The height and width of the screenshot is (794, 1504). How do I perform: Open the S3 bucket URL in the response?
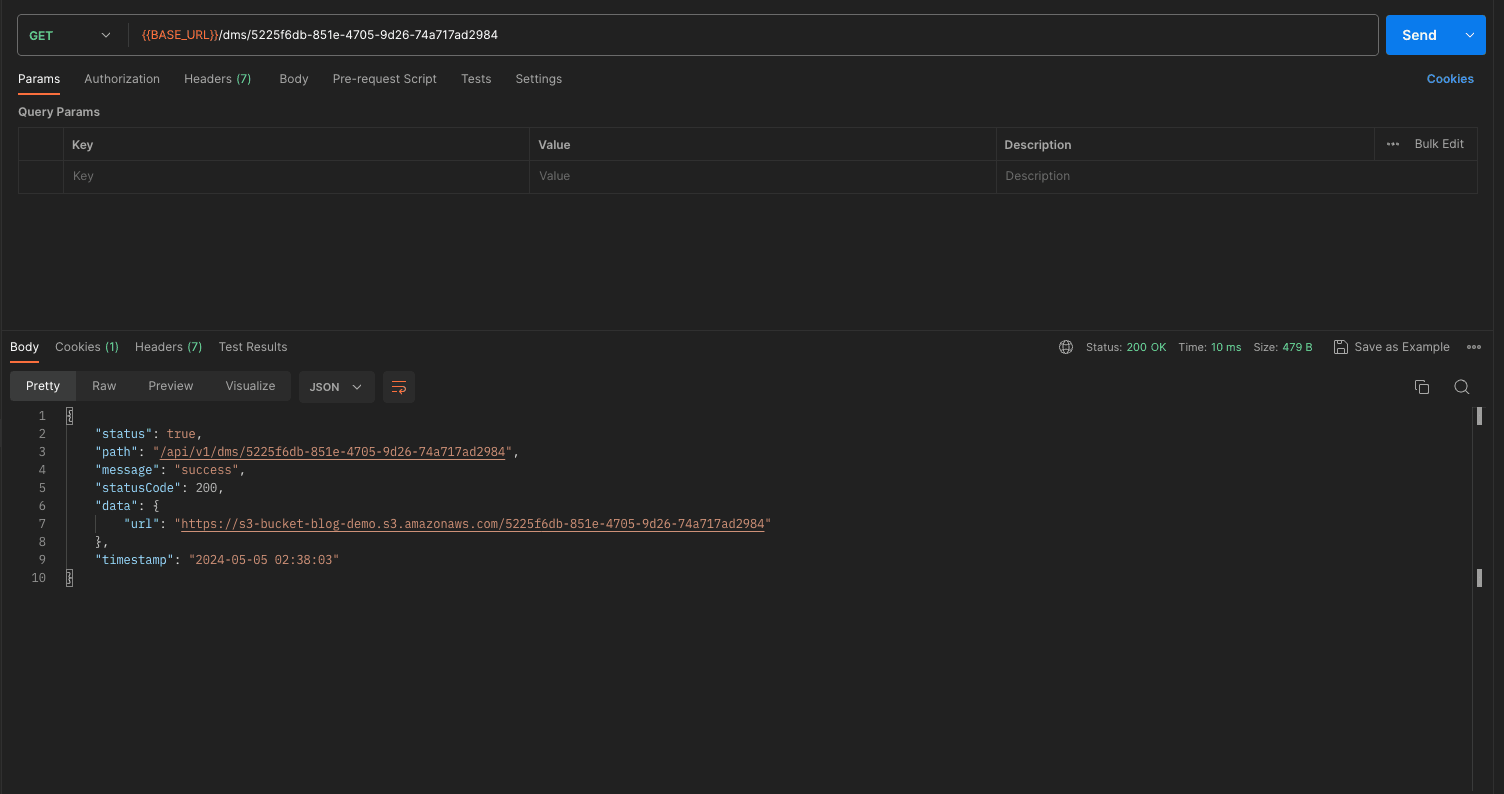click(472, 523)
